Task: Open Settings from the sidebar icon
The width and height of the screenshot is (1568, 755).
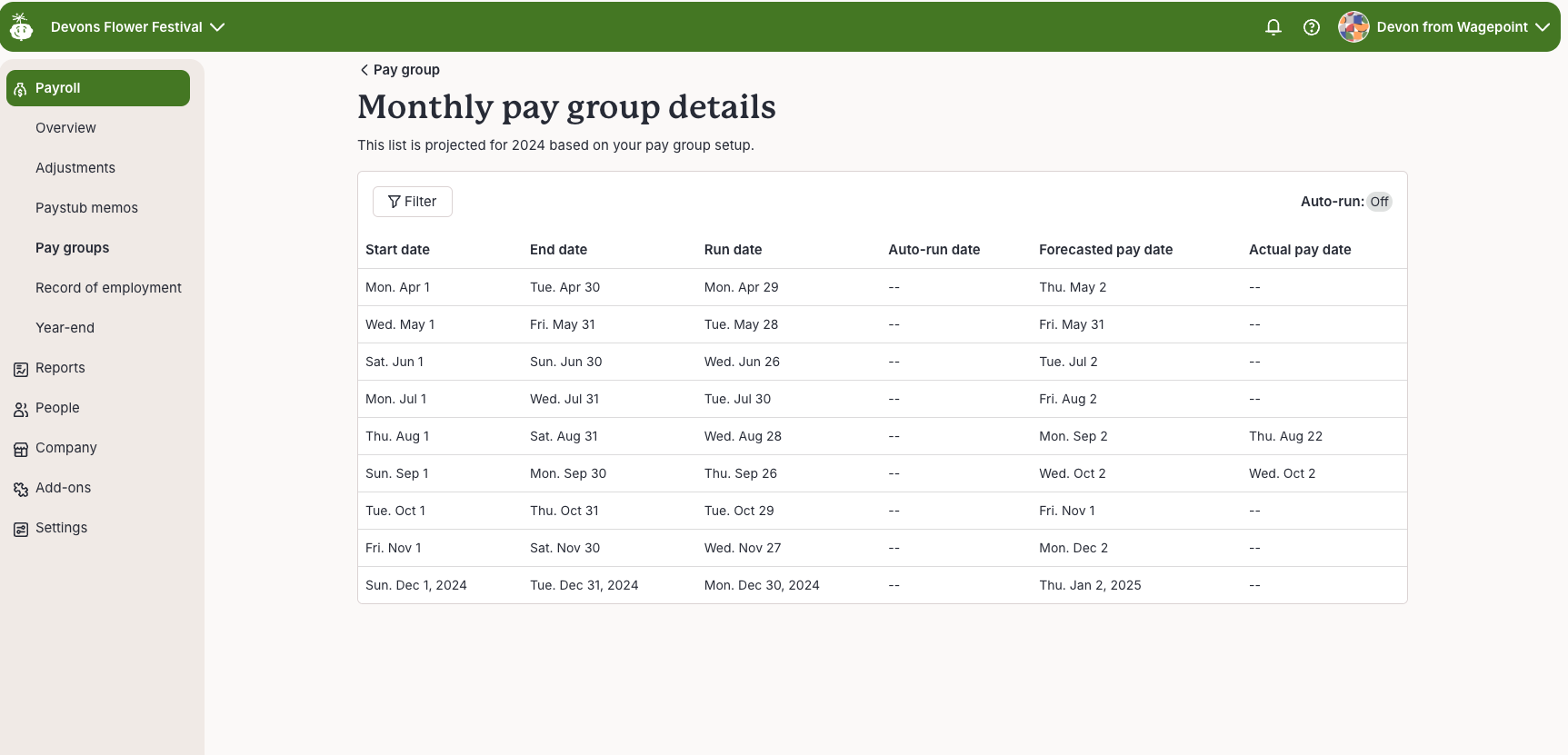Action: [x=21, y=530]
